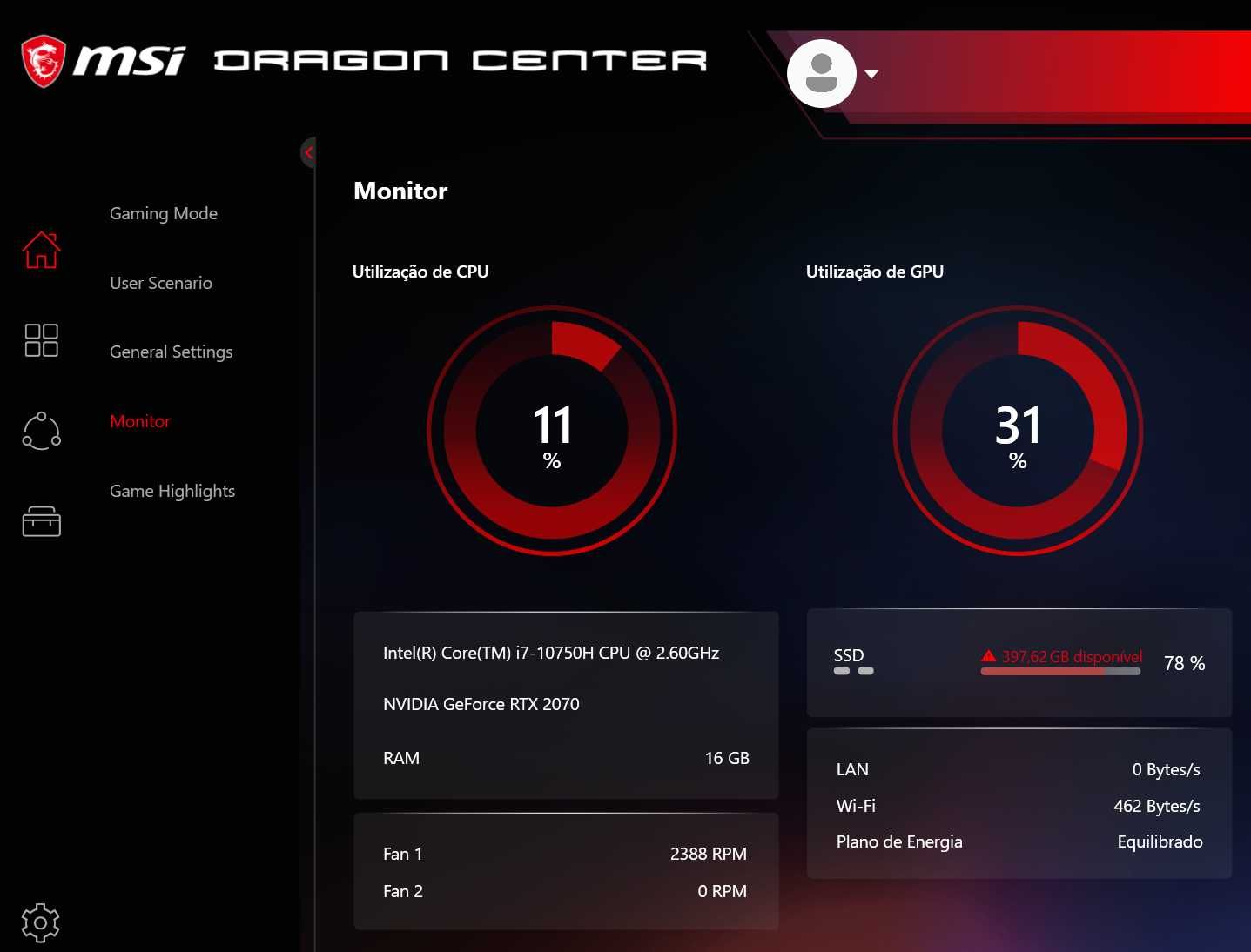Click the SSD available space progress bar
The width and height of the screenshot is (1251, 952).
click(1060, 671)
